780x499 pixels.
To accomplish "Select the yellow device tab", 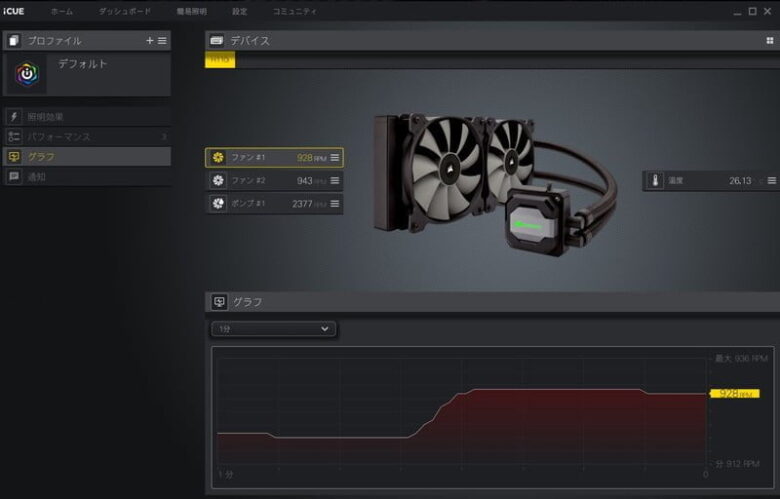I will click(220, 60).
